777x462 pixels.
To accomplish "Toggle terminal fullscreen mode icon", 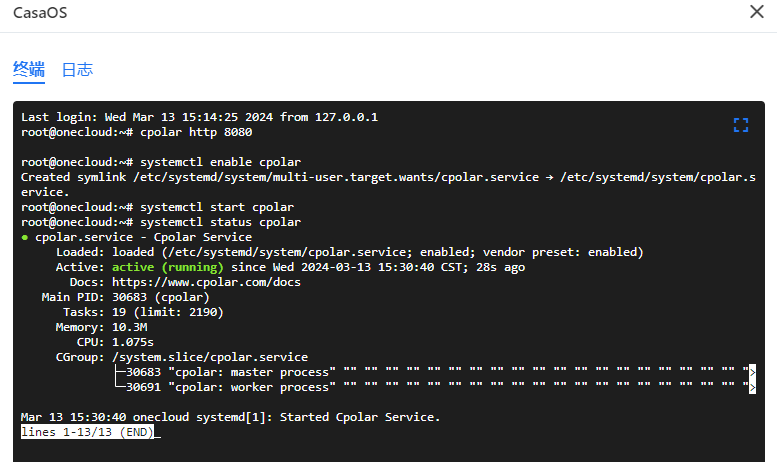I will [x=741, y=125].
